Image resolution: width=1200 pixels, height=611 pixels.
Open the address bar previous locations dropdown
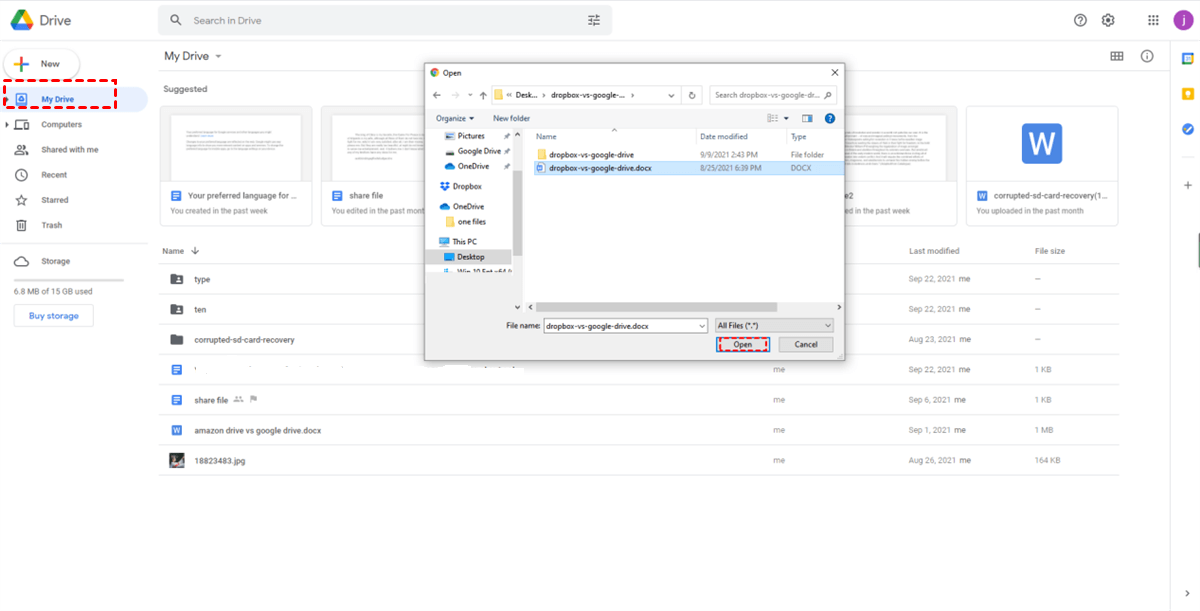669,95
